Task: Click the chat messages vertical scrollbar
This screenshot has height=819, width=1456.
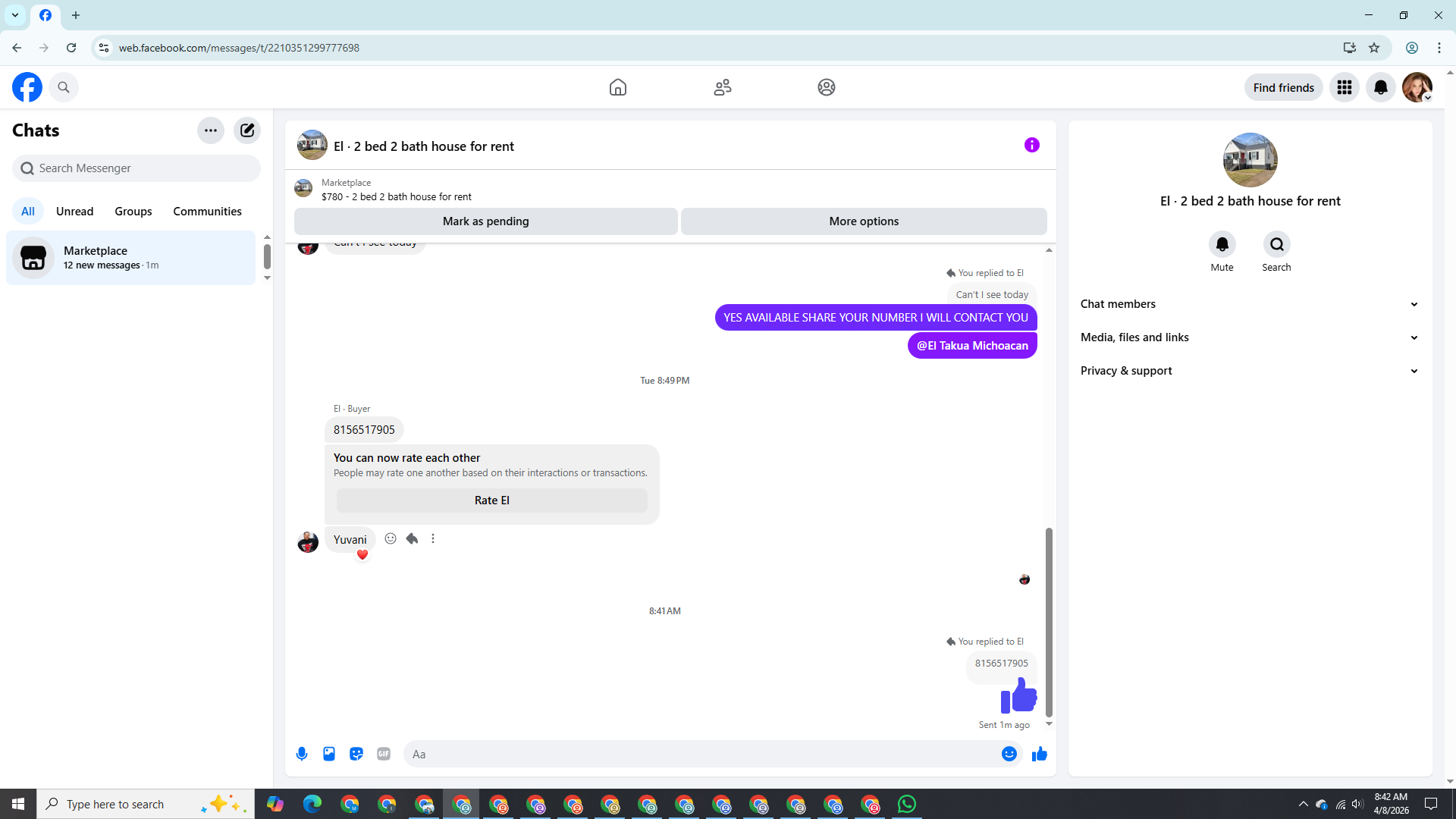Action: (x=1049, y=622)
